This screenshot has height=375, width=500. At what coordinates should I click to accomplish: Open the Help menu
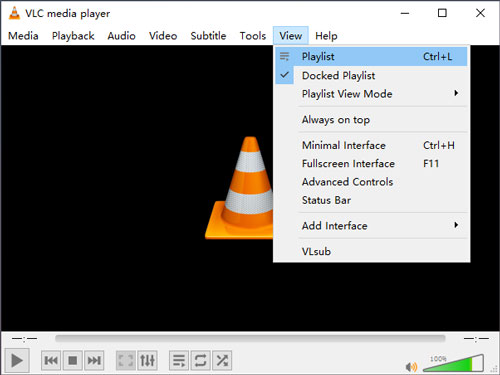click(326, 36)
